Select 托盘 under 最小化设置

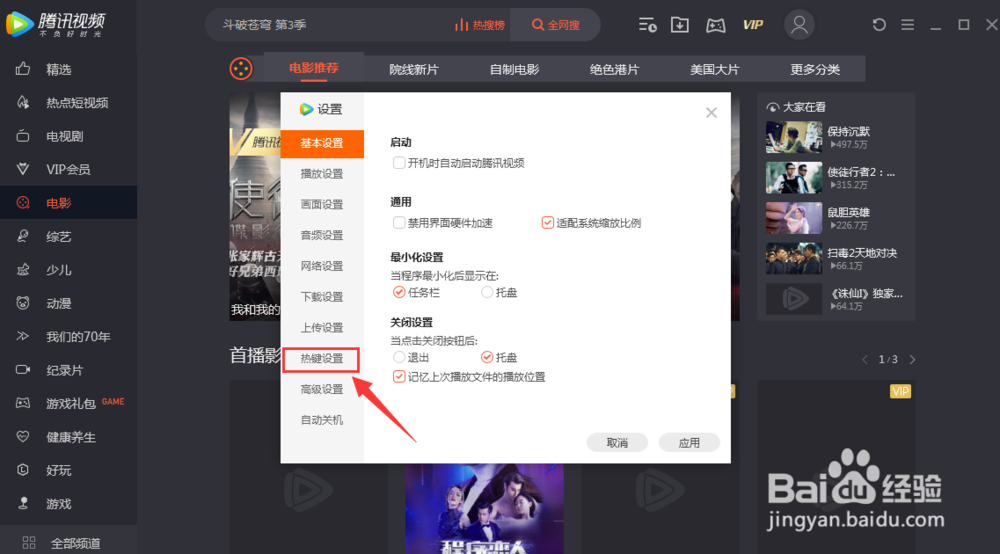487,293
